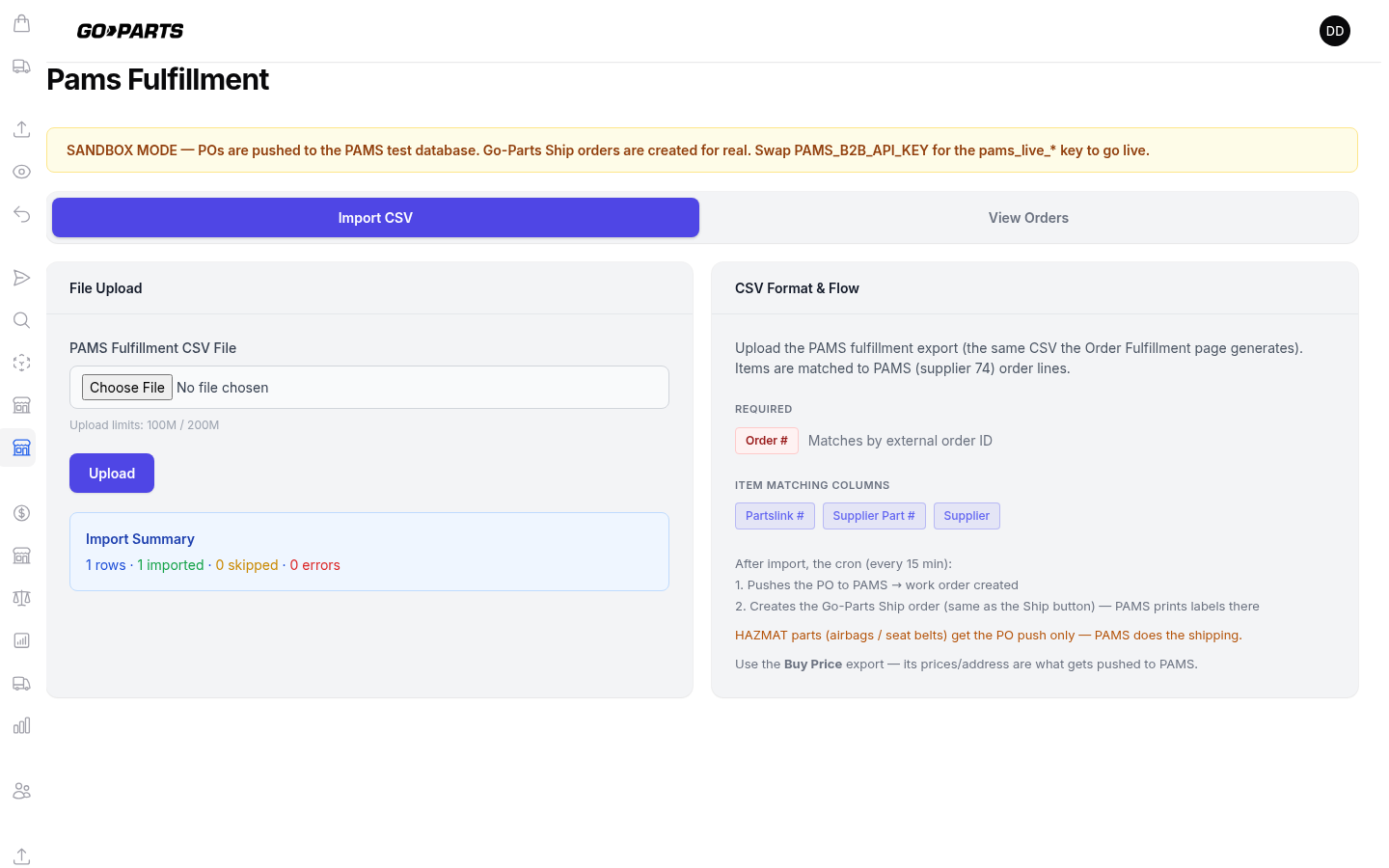
Task: Click the truck icon below the shopping bag
Action: pos(21,67)
